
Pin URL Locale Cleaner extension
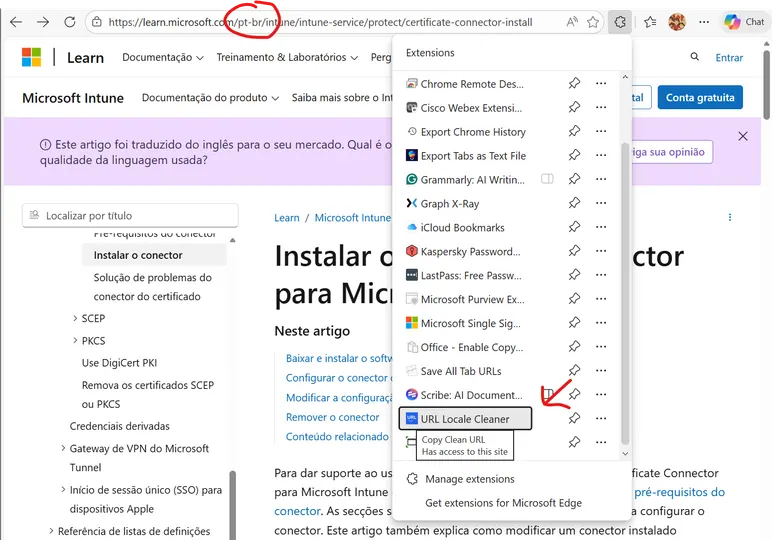(x=574, y=418)
